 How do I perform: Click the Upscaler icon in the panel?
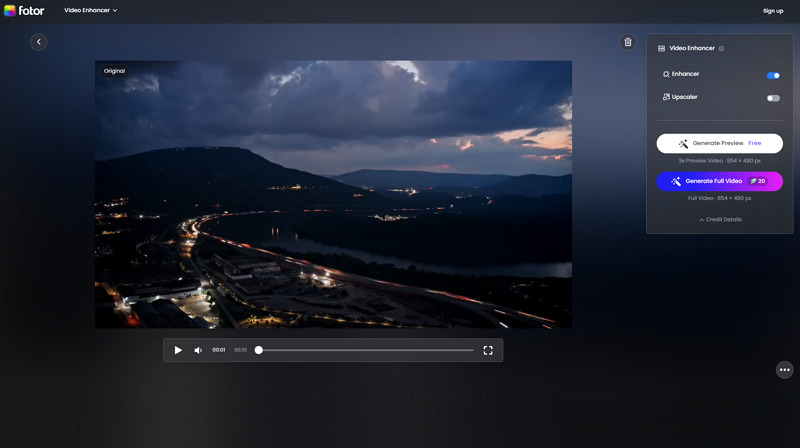[666, 97]
